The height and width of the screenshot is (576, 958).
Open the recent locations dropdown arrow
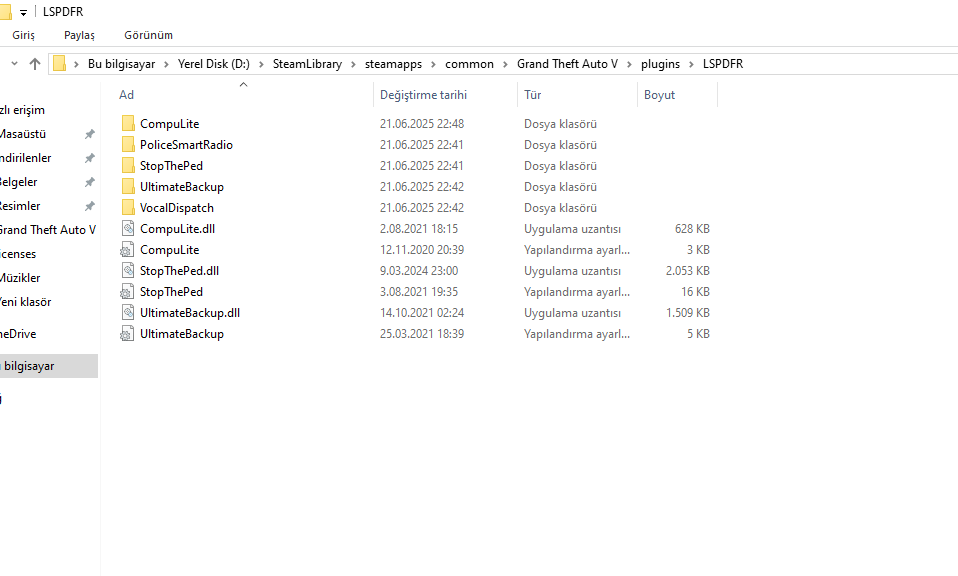(x=15, y=64)
